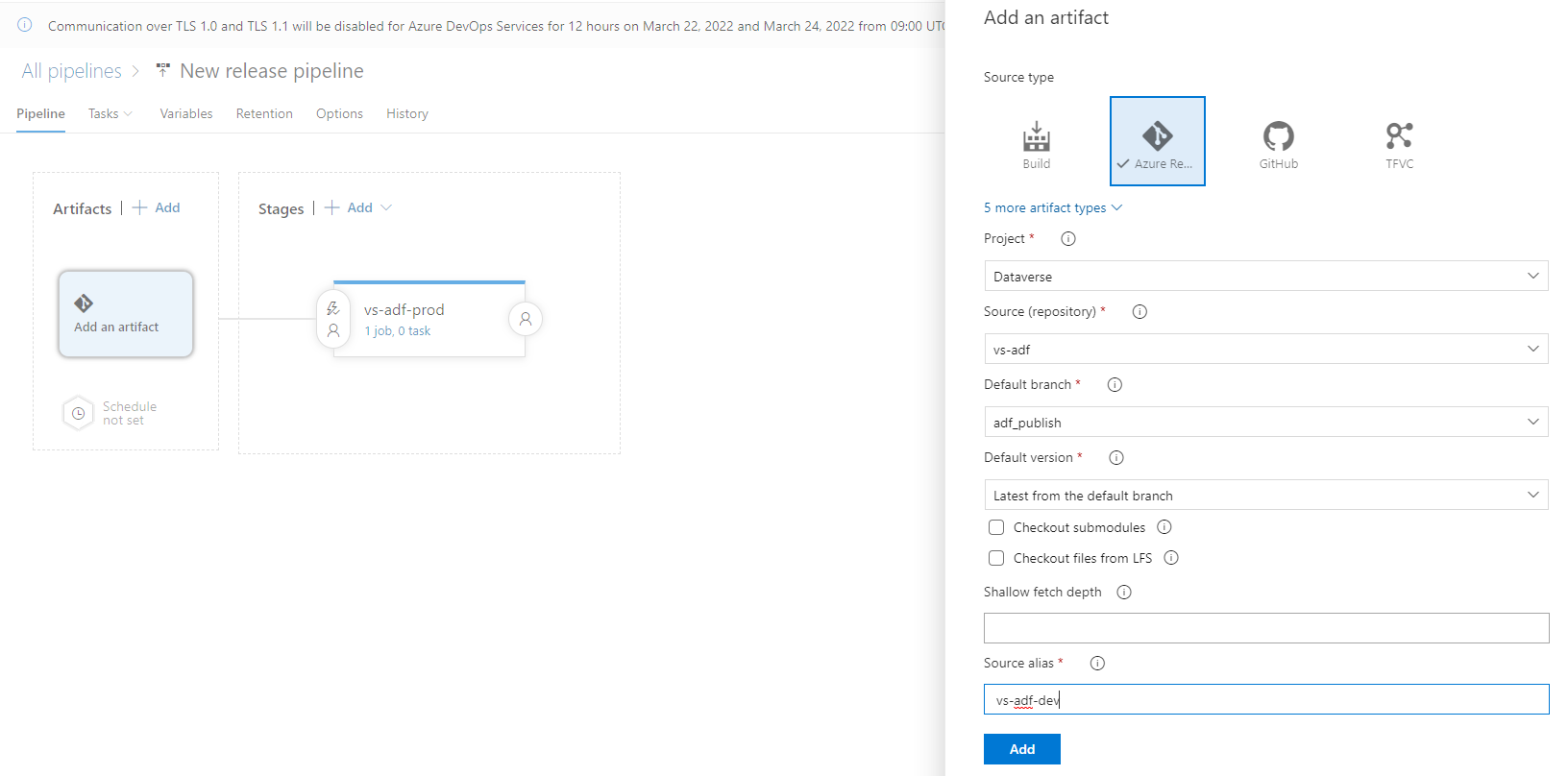Open the Project dropdown showing Dataverse

pyautogui.click(x=1266, y=276)
